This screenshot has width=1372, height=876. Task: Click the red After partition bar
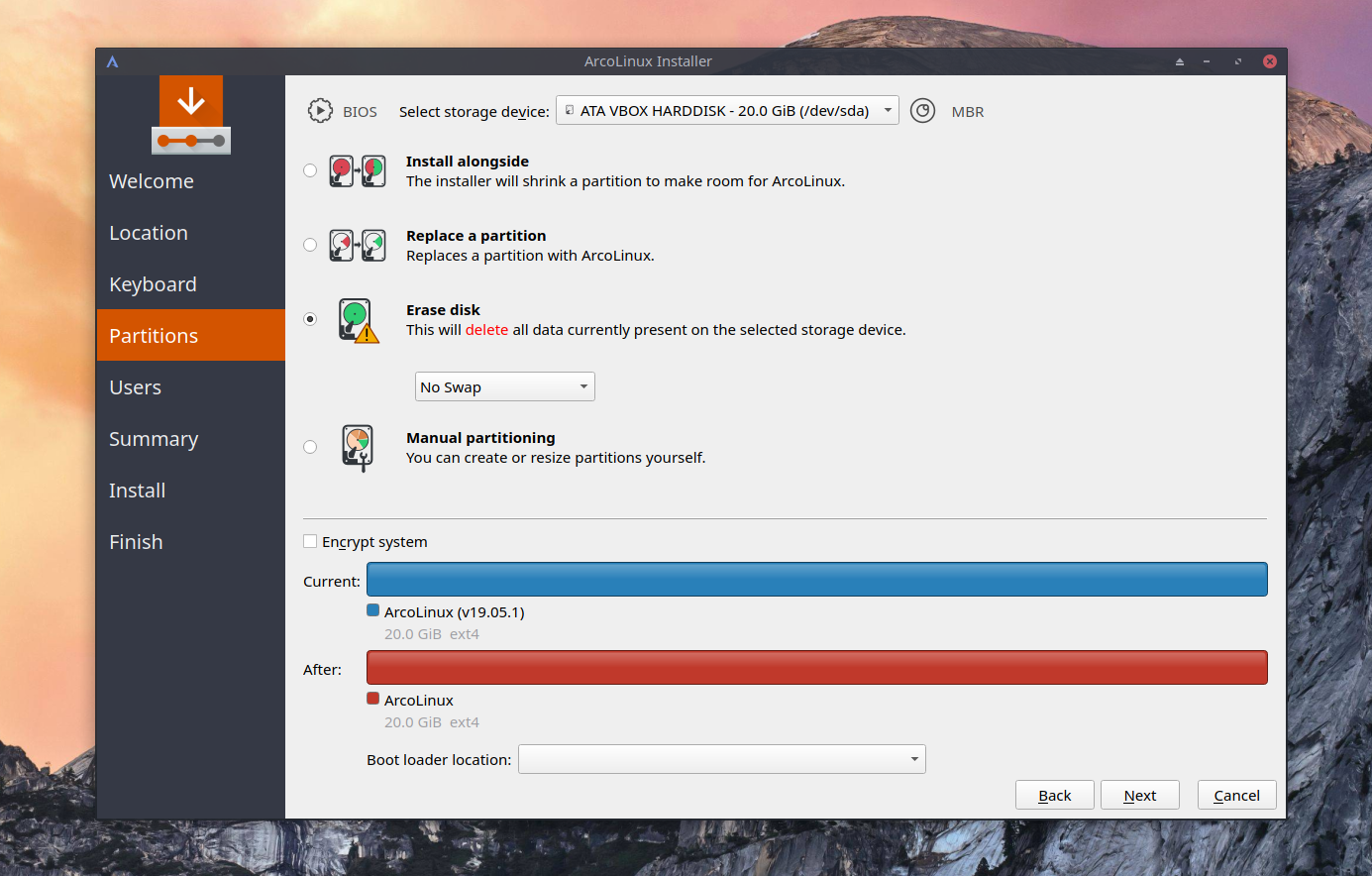(817, 668)
